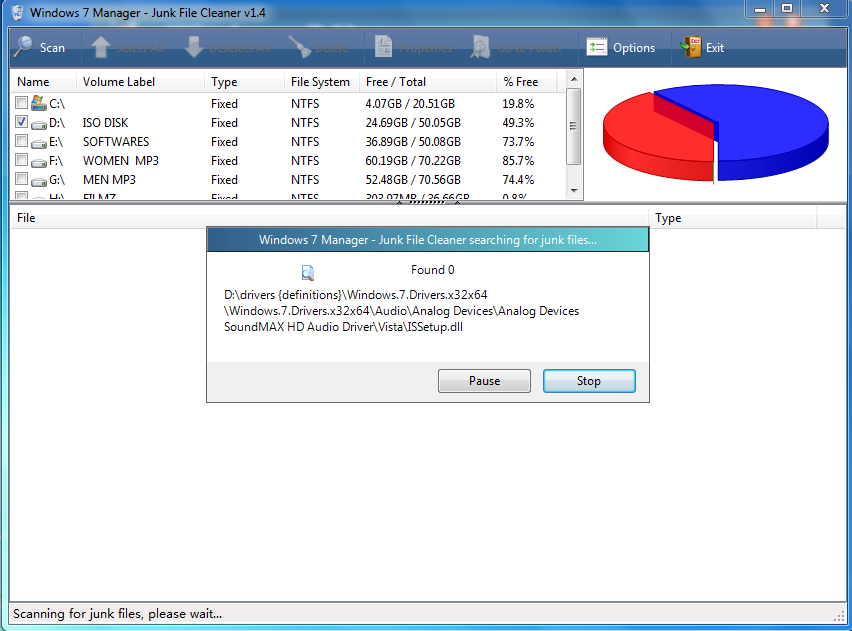Click the Deselect All toolbar label

point(240,48)
